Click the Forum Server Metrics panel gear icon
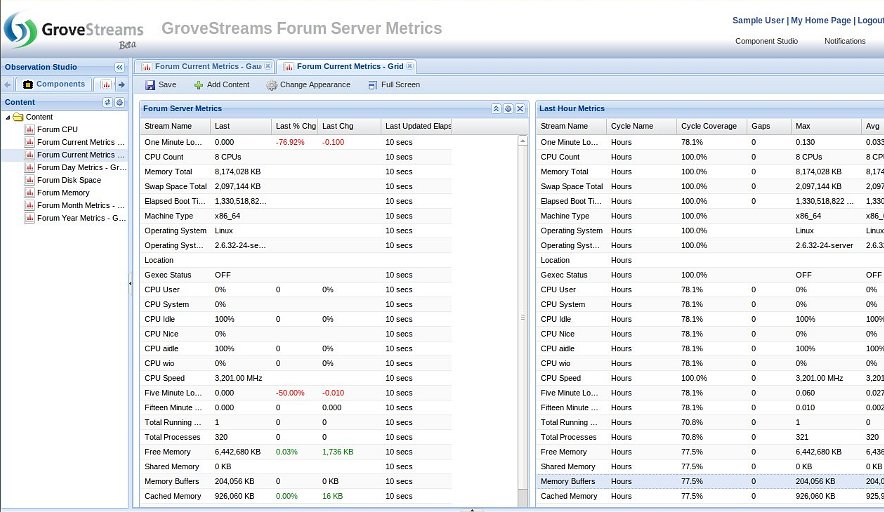Viewport: 884px width, 512px height. coord(508,108)
